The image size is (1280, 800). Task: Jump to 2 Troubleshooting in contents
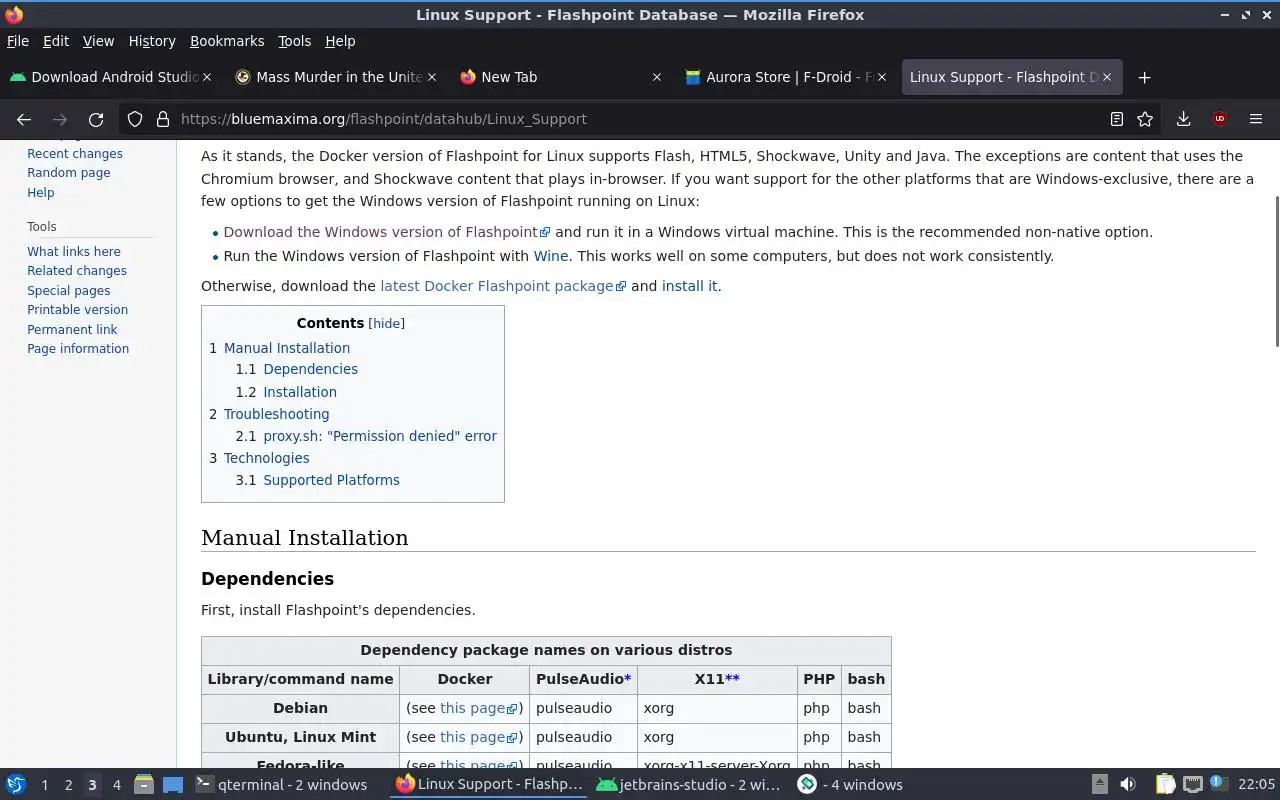point(269,414)
